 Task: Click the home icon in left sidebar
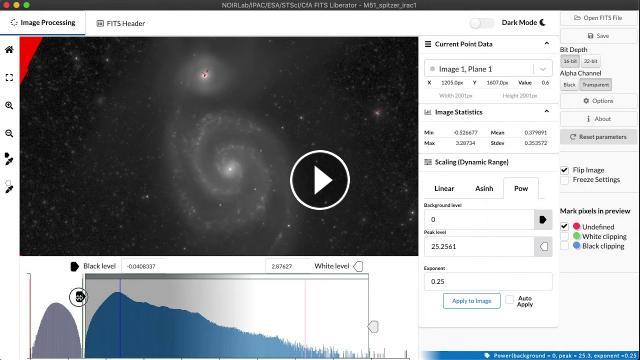coord(9,50)
